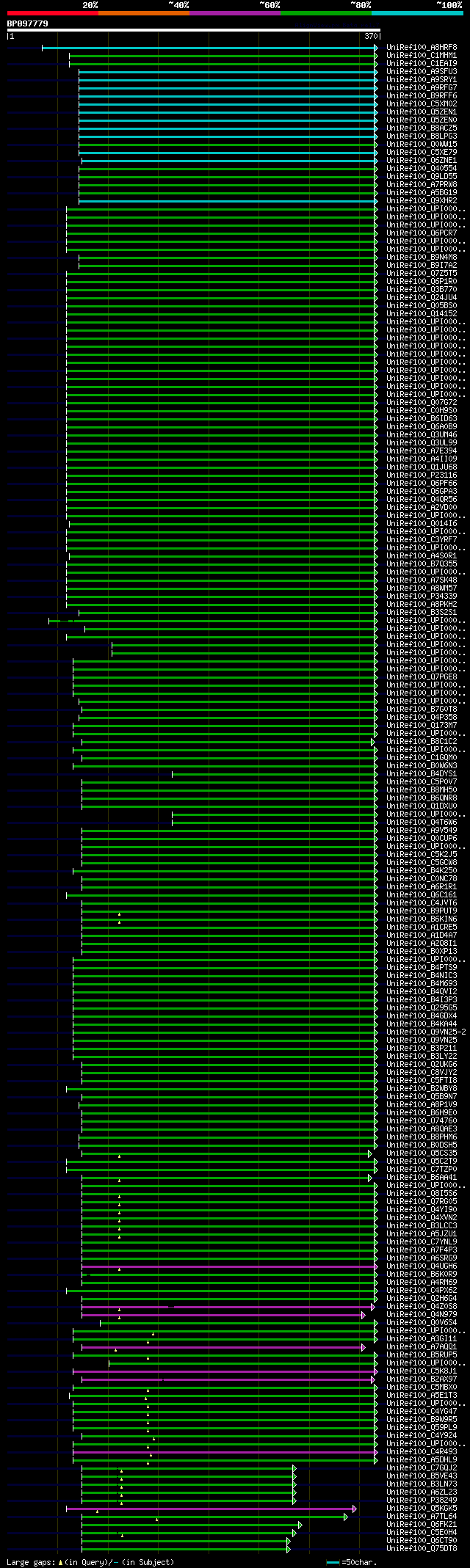The width and height of the screenshot is (470, 1568).
Task: Click UniRef100_B8LPG3 label
Action: pos(422,136)
